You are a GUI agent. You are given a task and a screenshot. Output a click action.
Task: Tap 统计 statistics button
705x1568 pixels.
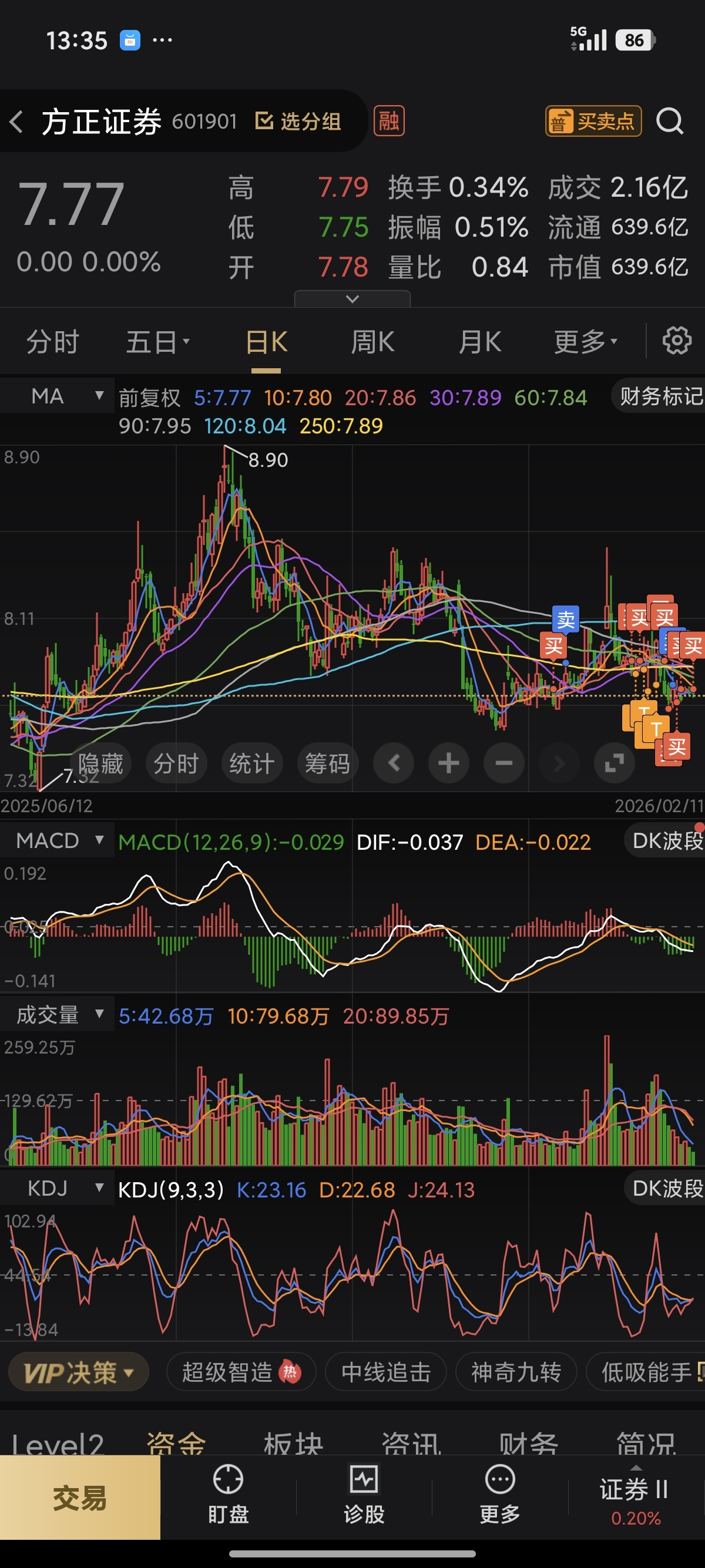252,763
